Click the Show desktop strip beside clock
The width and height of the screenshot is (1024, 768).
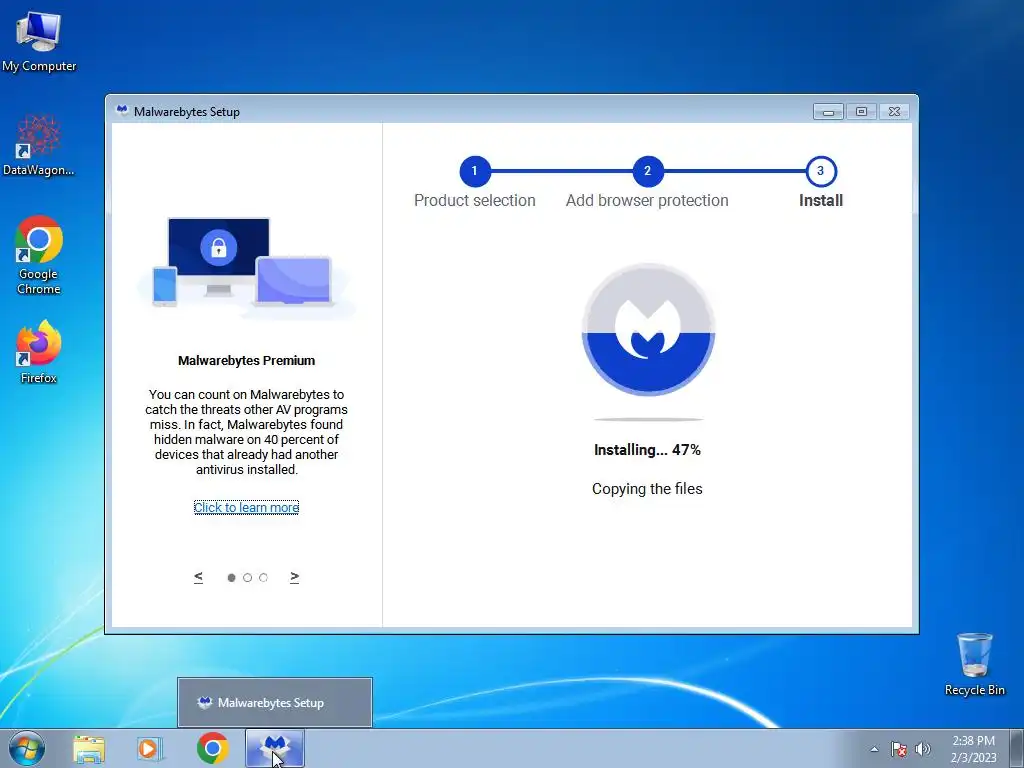tap(1017, 749)
